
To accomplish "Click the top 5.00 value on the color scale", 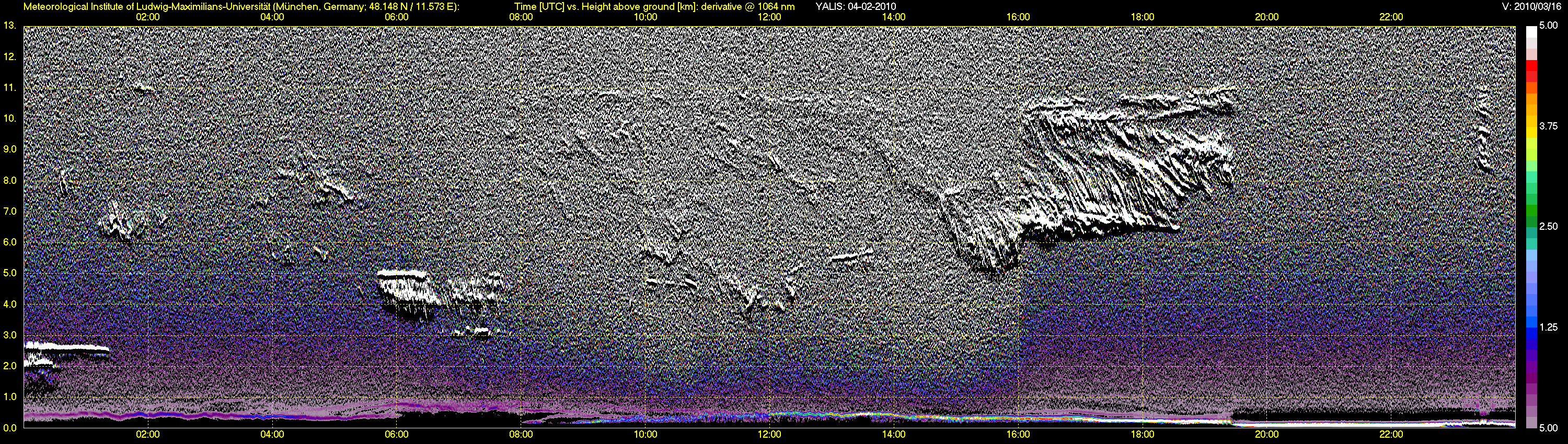I will point(1549,26).
